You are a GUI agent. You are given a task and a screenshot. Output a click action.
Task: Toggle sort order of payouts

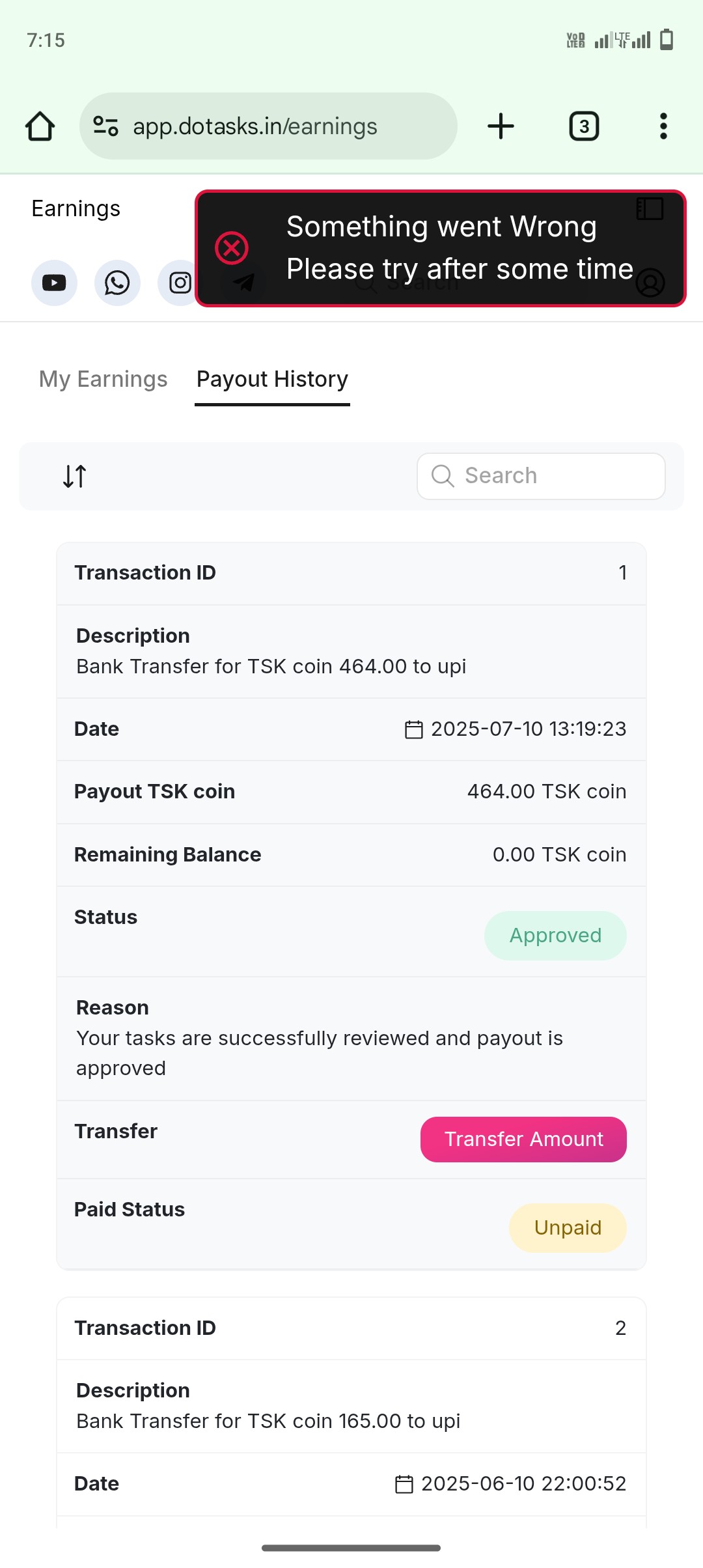click(74, 476)
